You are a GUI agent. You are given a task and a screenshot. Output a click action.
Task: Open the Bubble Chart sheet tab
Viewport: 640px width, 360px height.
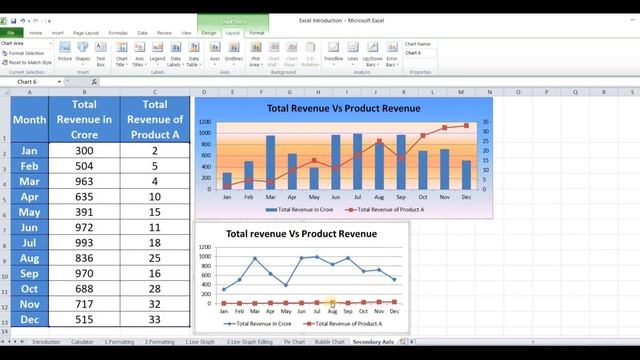[x=329, y=342]
